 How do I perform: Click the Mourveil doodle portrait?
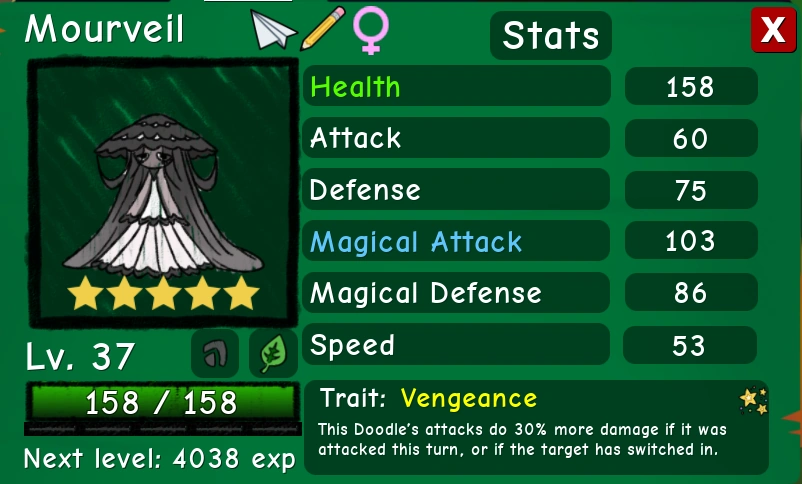[x=163, y=192]
